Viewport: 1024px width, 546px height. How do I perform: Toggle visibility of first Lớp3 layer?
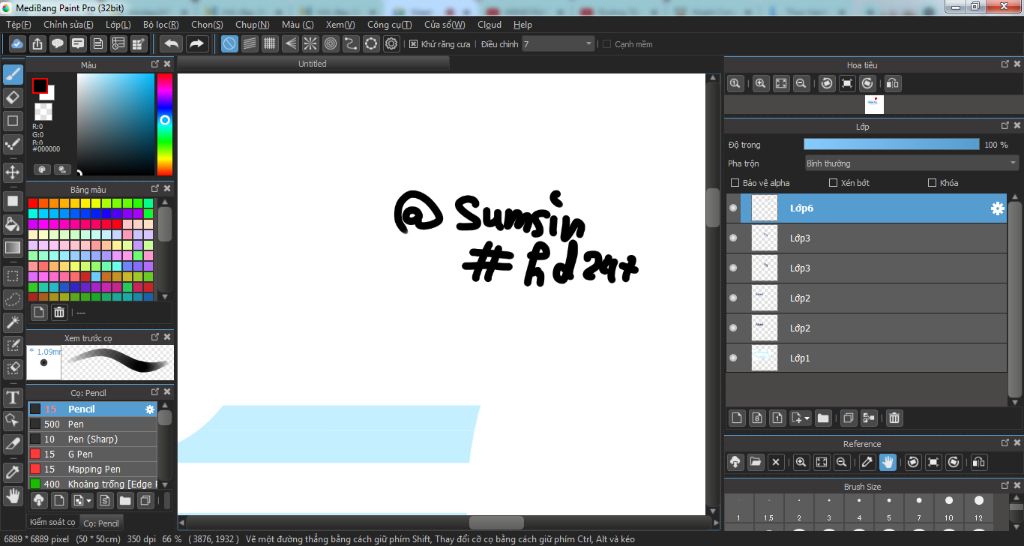tap(733, 238)
